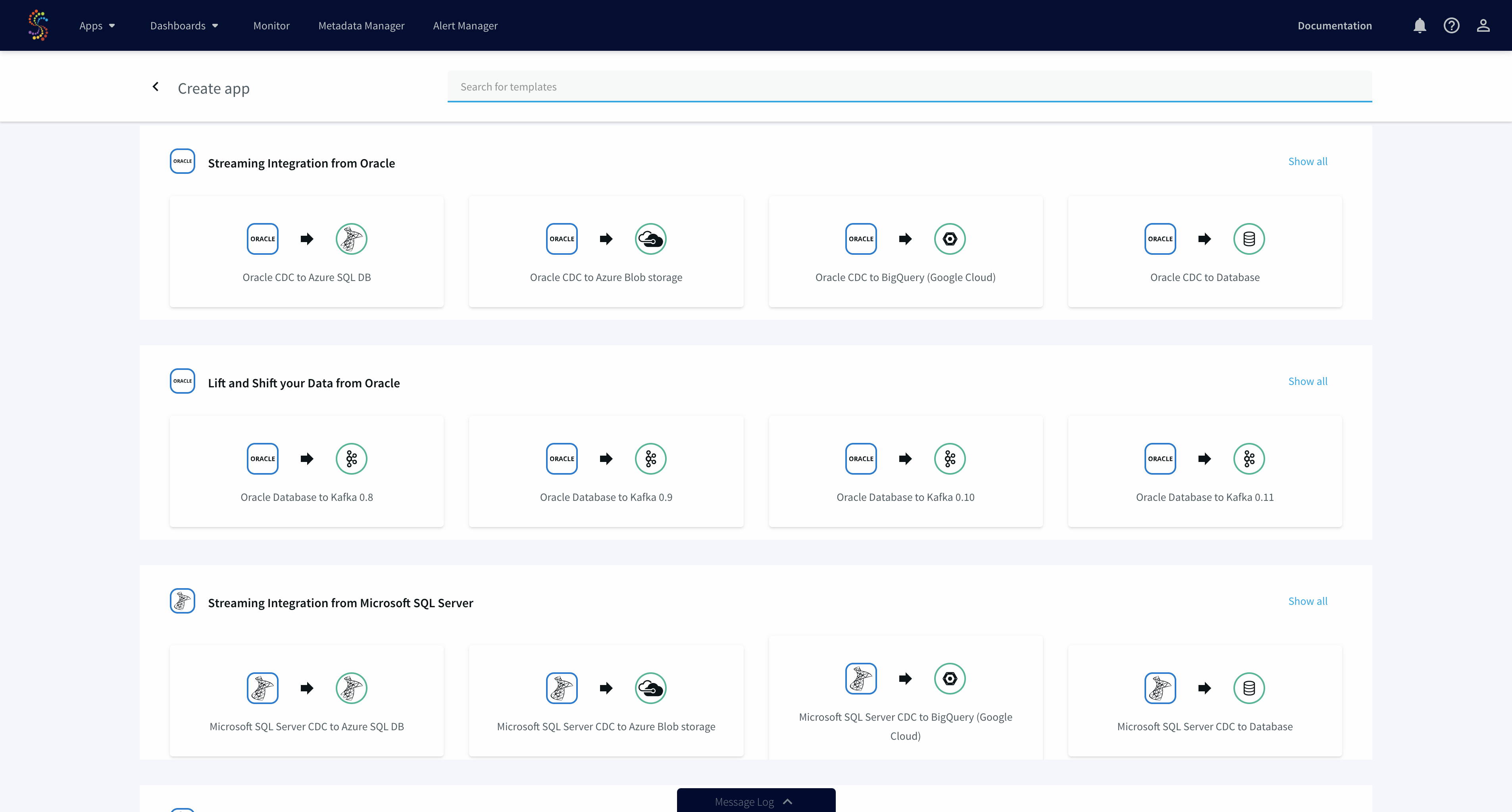Click Oracle source icon in Oracle CDC to Azure SQL DB card
This screenshot has height=812, width=1512.
pos(262,239)
